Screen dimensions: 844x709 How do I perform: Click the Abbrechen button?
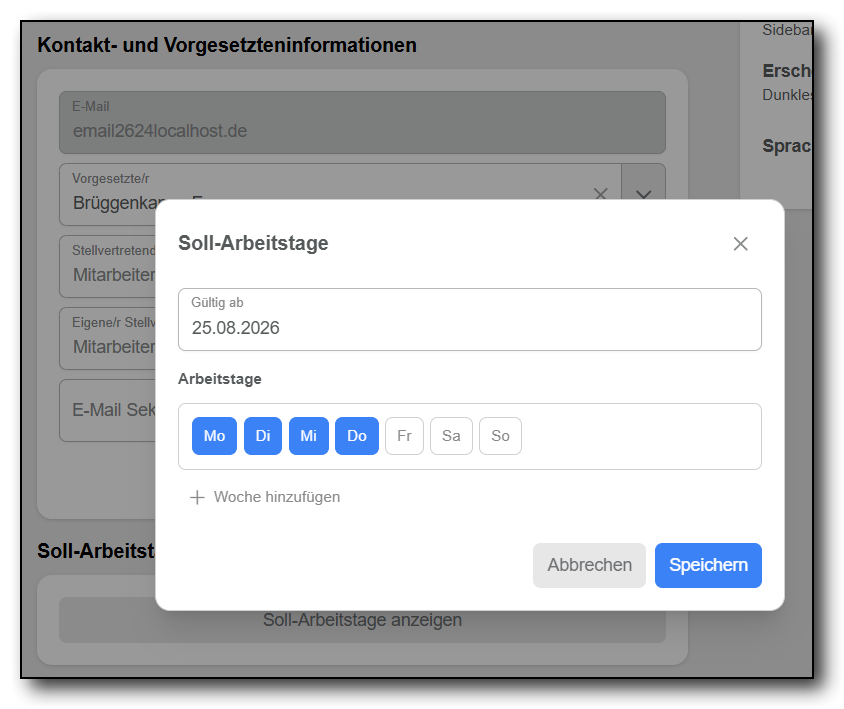pyautogui.click(x=589, y=565)
